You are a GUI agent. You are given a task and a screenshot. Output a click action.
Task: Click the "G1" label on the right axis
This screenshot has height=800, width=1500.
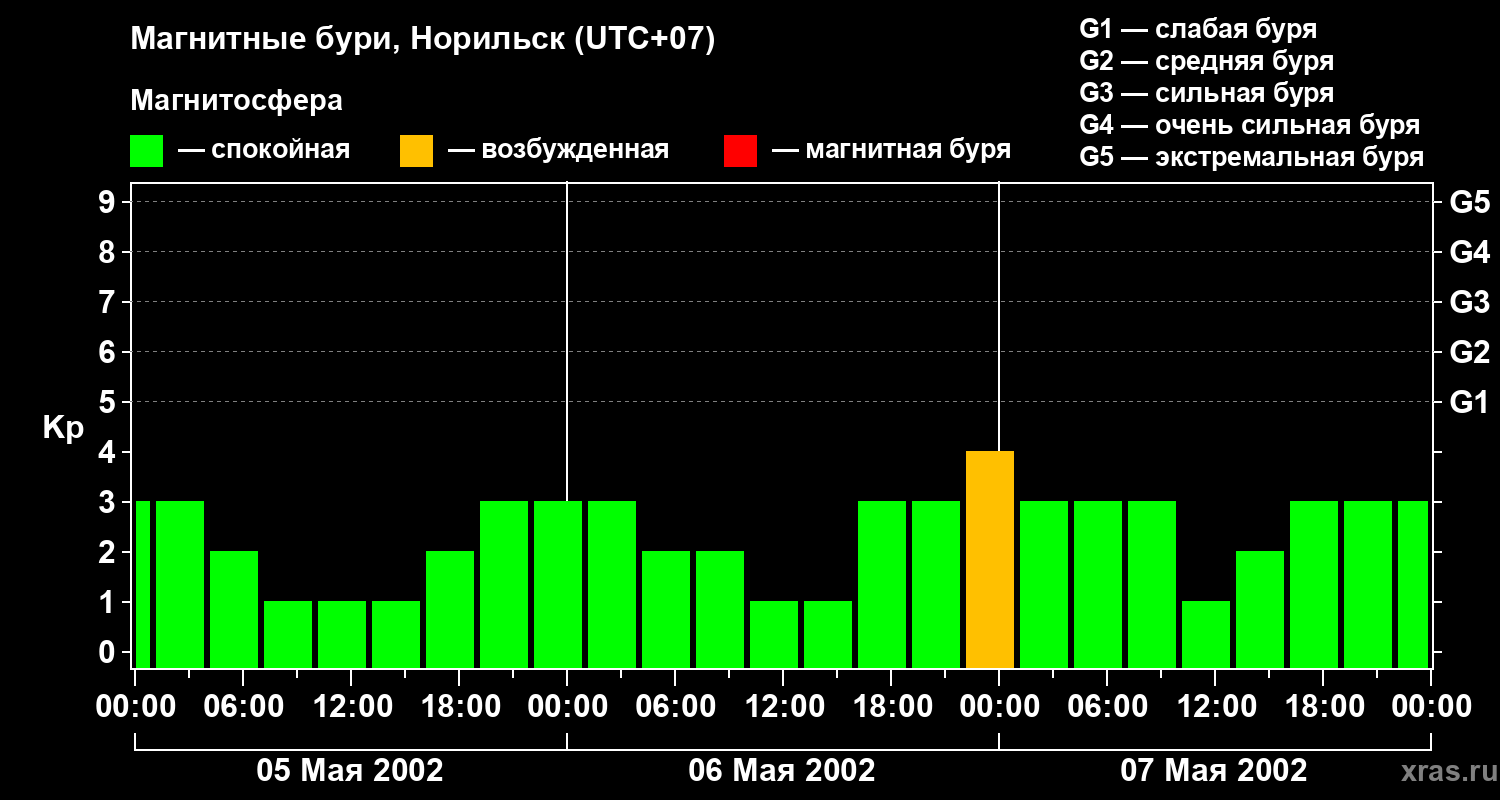click(x=1470, y=402)
